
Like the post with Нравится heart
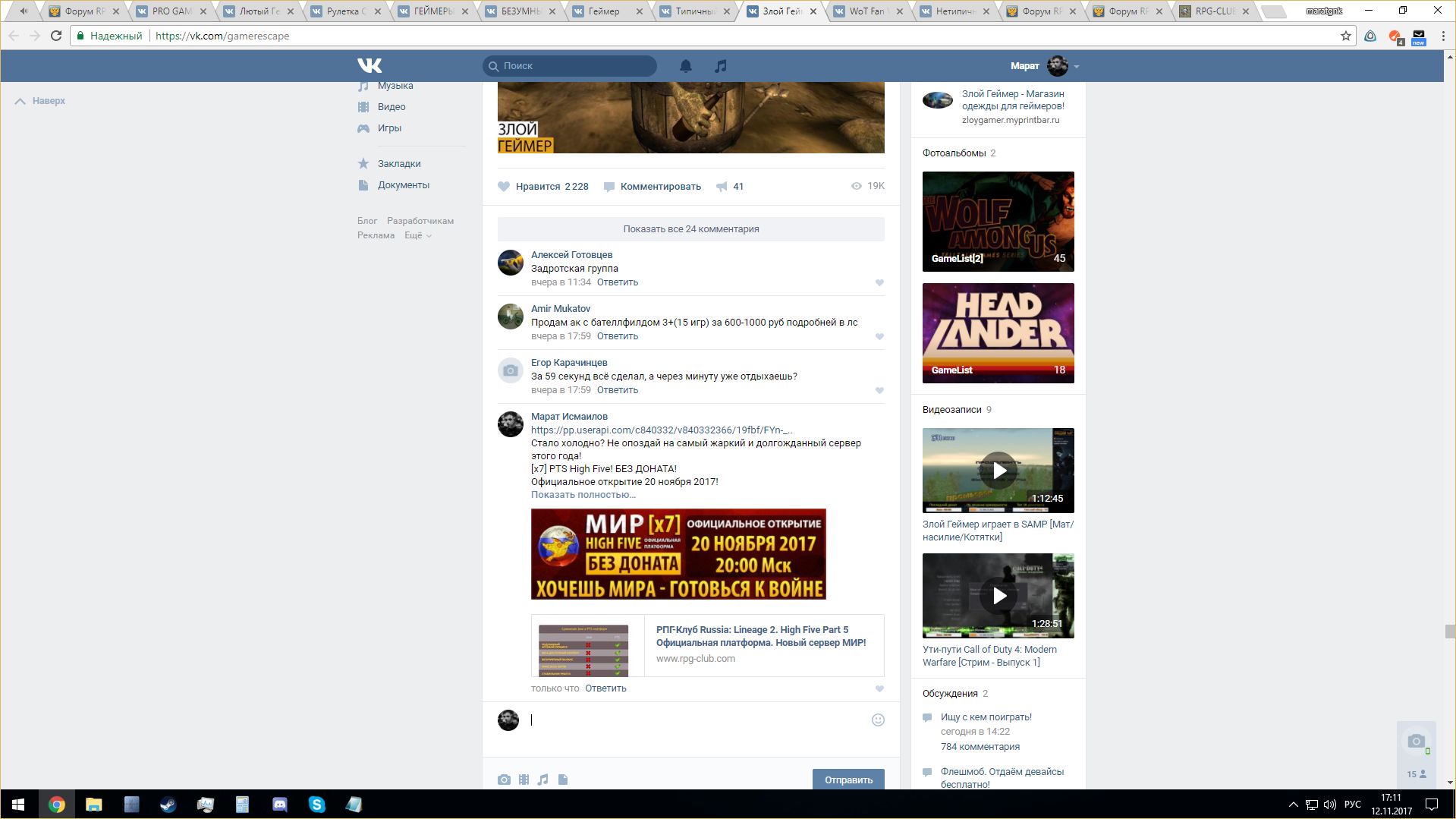(x=504, y=187)
